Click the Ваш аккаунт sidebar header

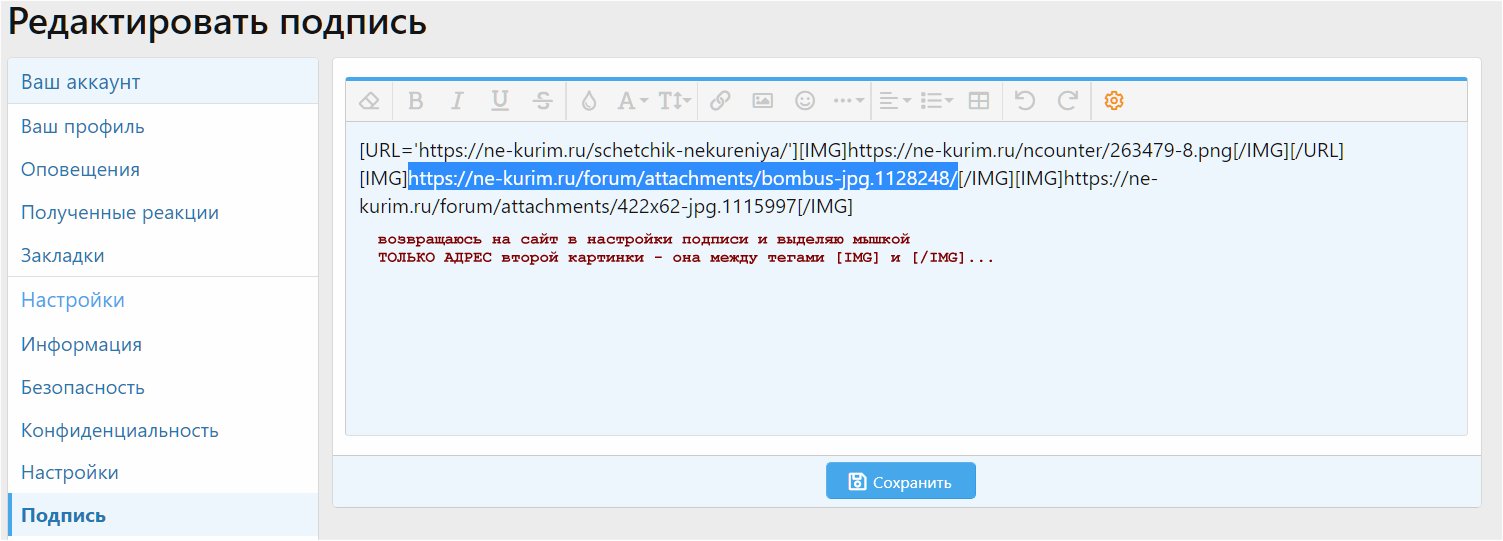[163, 81]
